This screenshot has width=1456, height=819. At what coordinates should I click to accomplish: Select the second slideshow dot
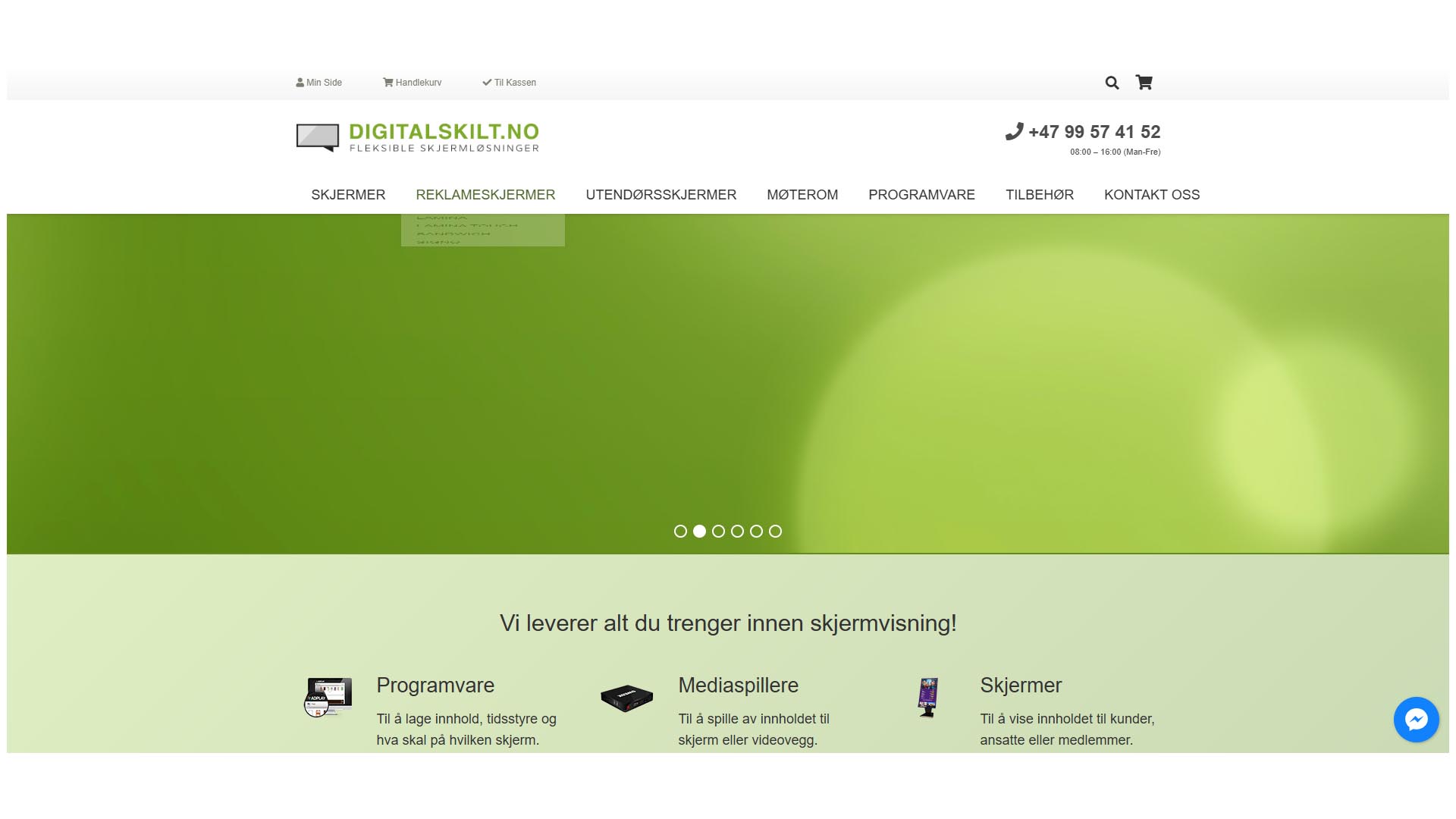point(699,531)
